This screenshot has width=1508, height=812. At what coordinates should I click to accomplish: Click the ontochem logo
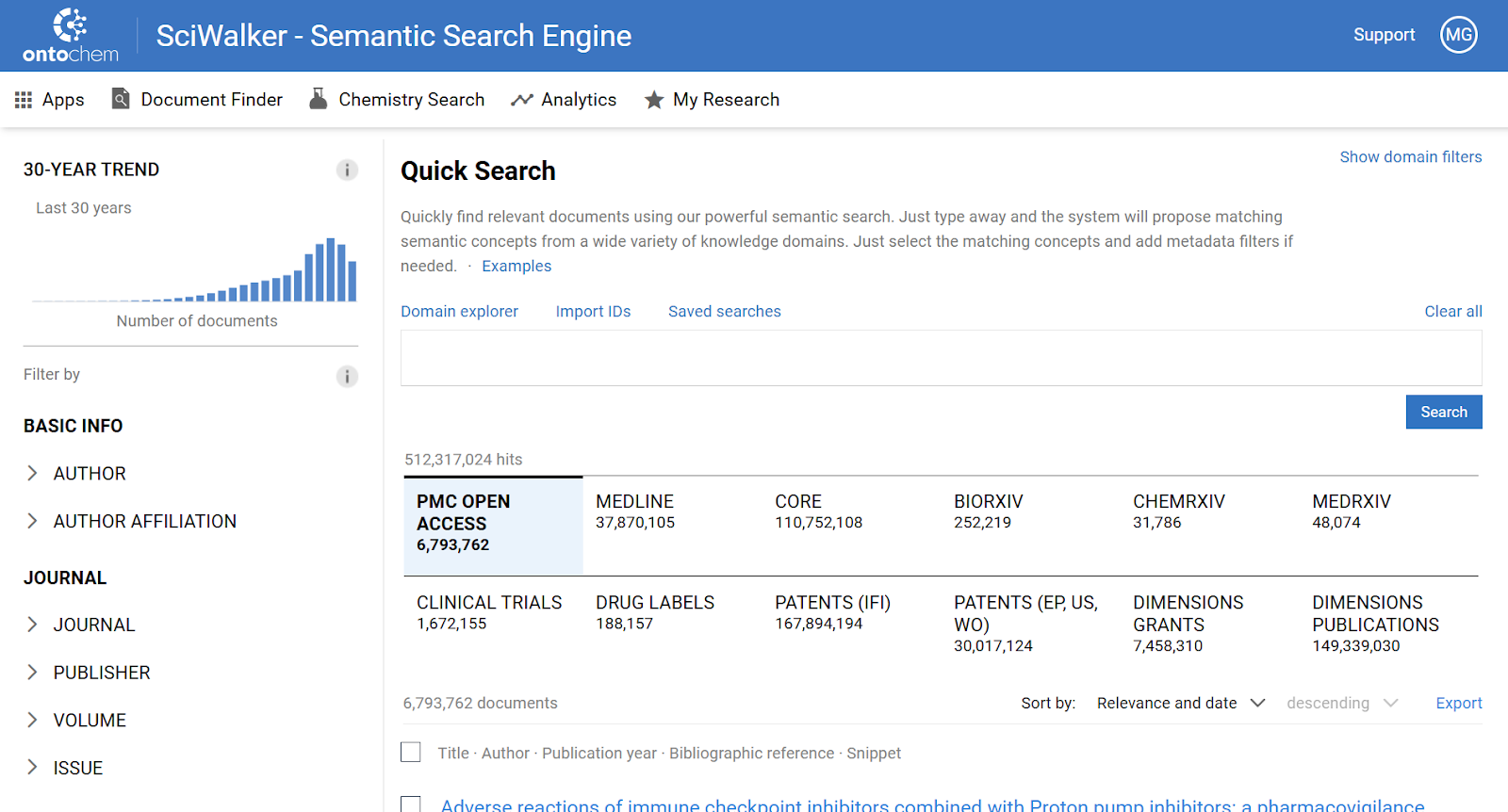(x=71, y=36)
